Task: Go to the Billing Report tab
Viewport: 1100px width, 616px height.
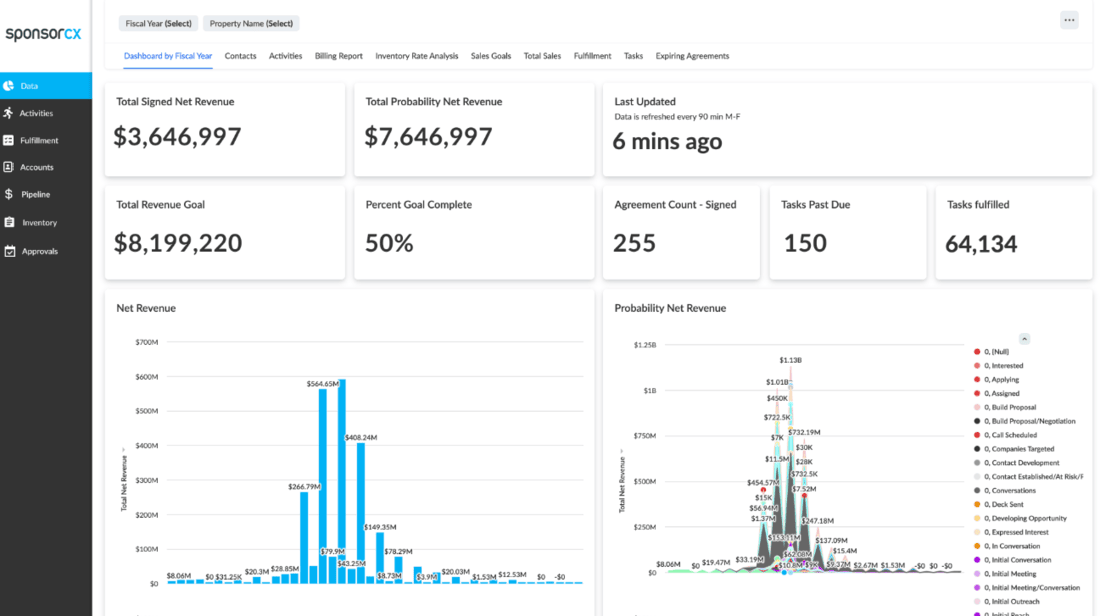Action: coord(339,56)
